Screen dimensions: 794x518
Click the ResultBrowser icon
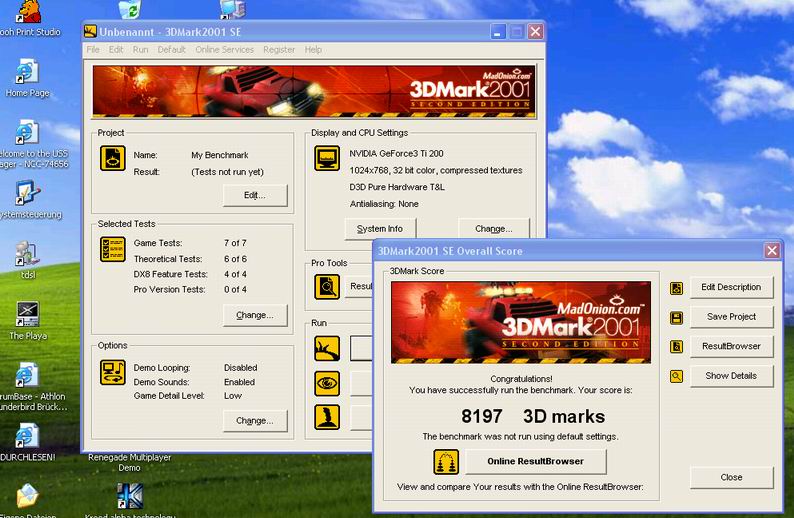[676, 347]
